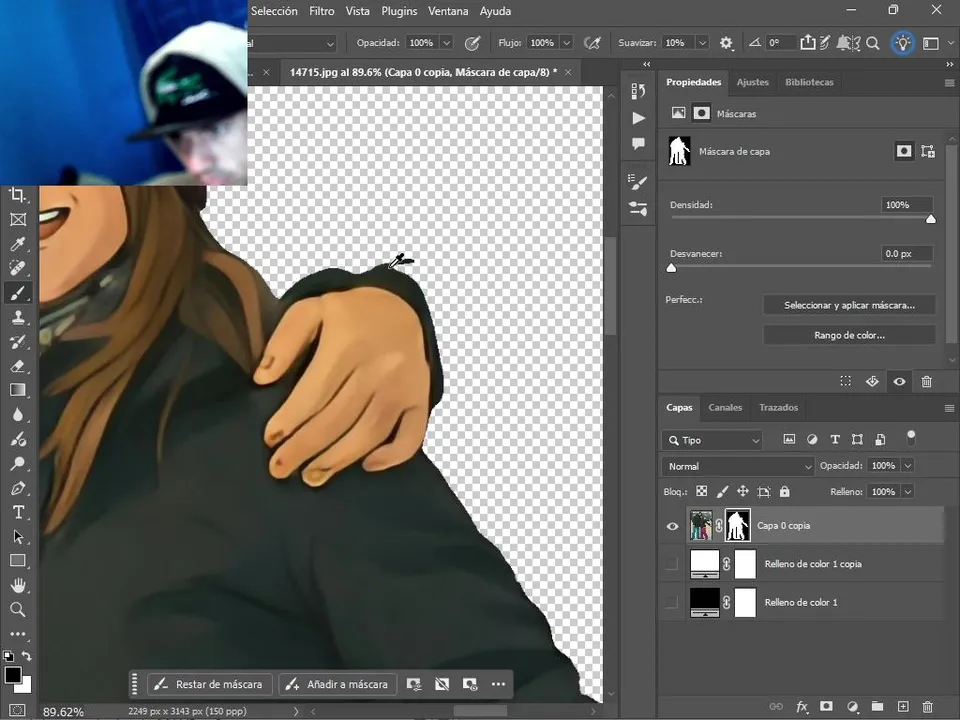The height and width of the screenshot is (720, 960).
Task: Switch to the Ajustes tab
Action: pyautogui.click(x=752, y=82)
